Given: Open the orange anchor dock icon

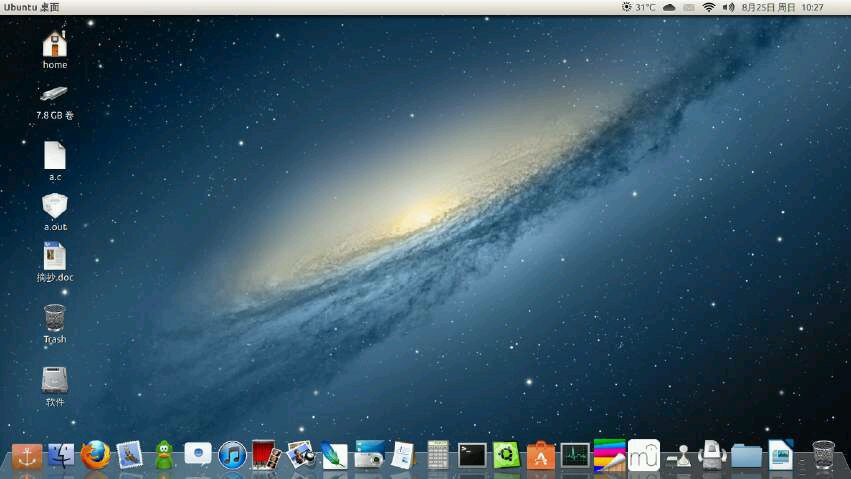Looking at the screenshot, I should click(27, 456).
